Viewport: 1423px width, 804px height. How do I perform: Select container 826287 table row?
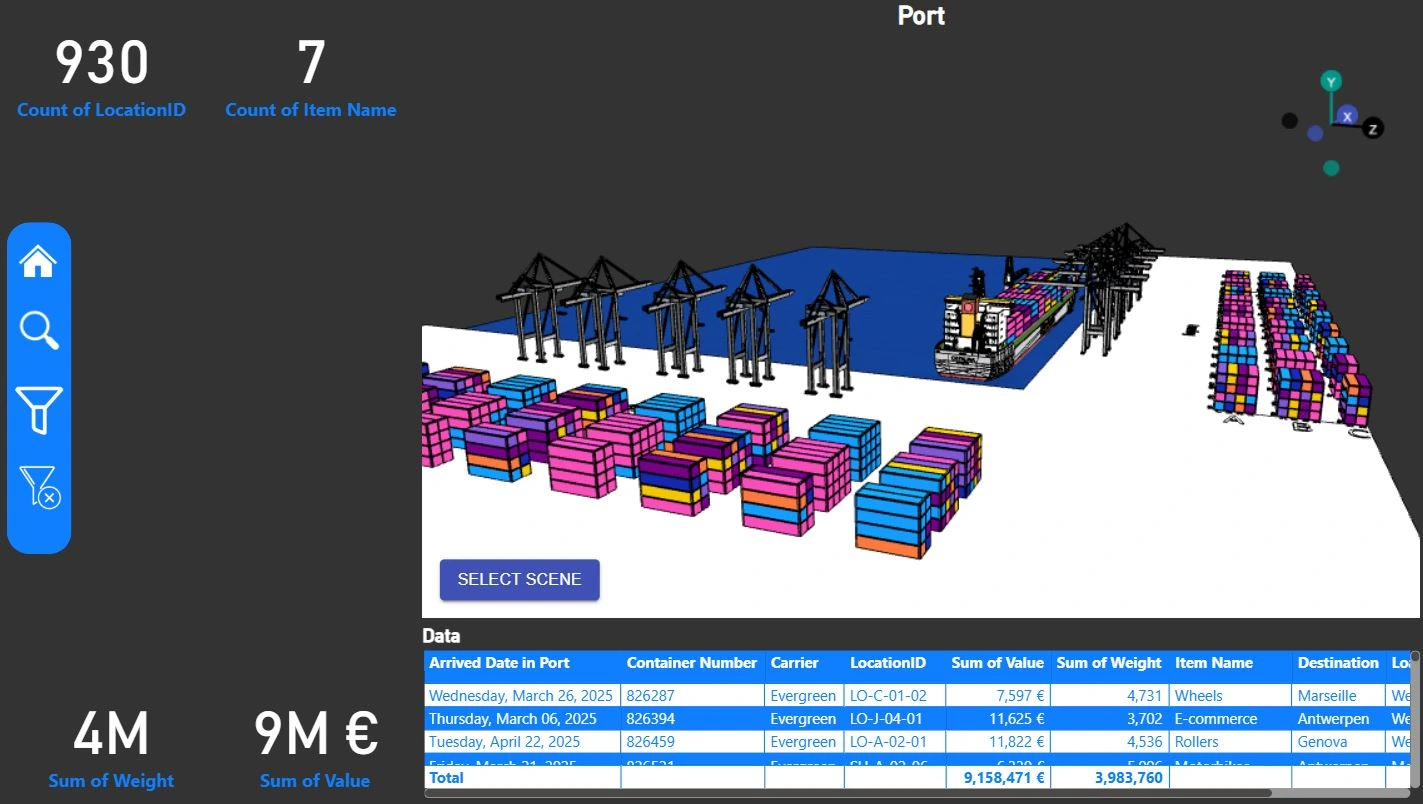pos(690,695)
